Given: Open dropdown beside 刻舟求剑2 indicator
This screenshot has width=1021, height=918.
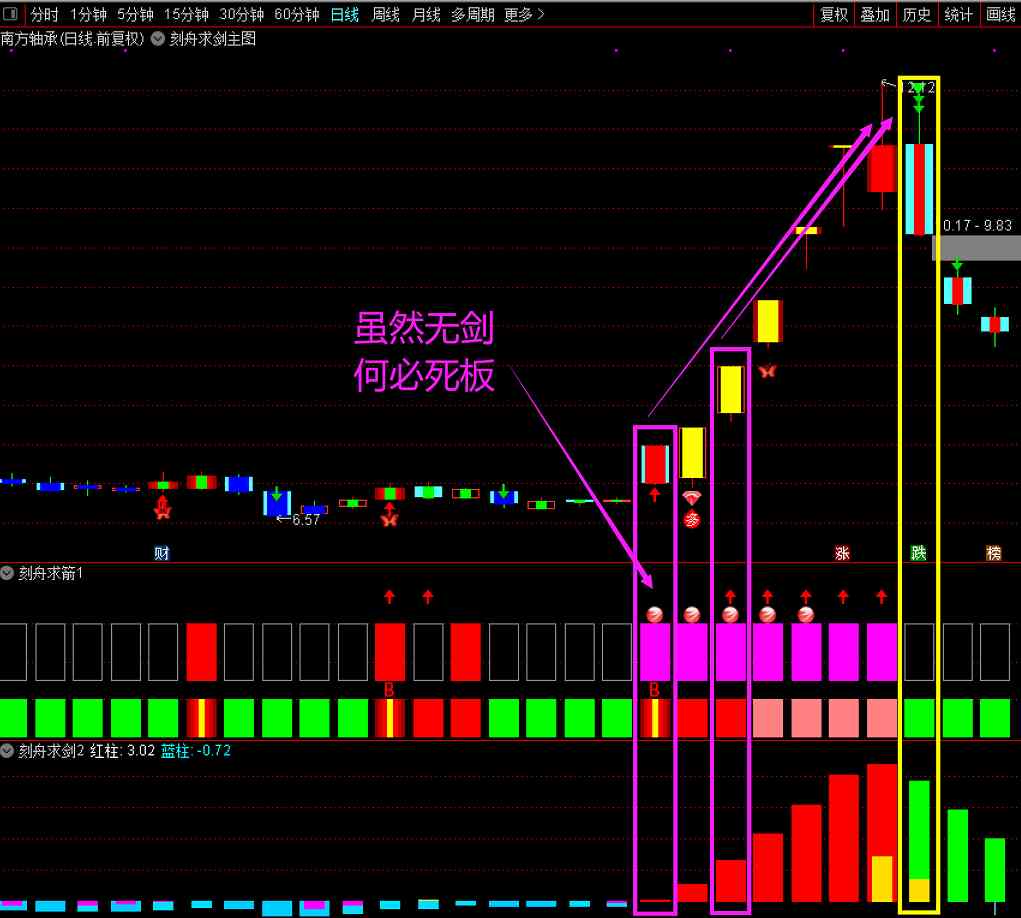Looking at the screenshot, I should 7,751.
